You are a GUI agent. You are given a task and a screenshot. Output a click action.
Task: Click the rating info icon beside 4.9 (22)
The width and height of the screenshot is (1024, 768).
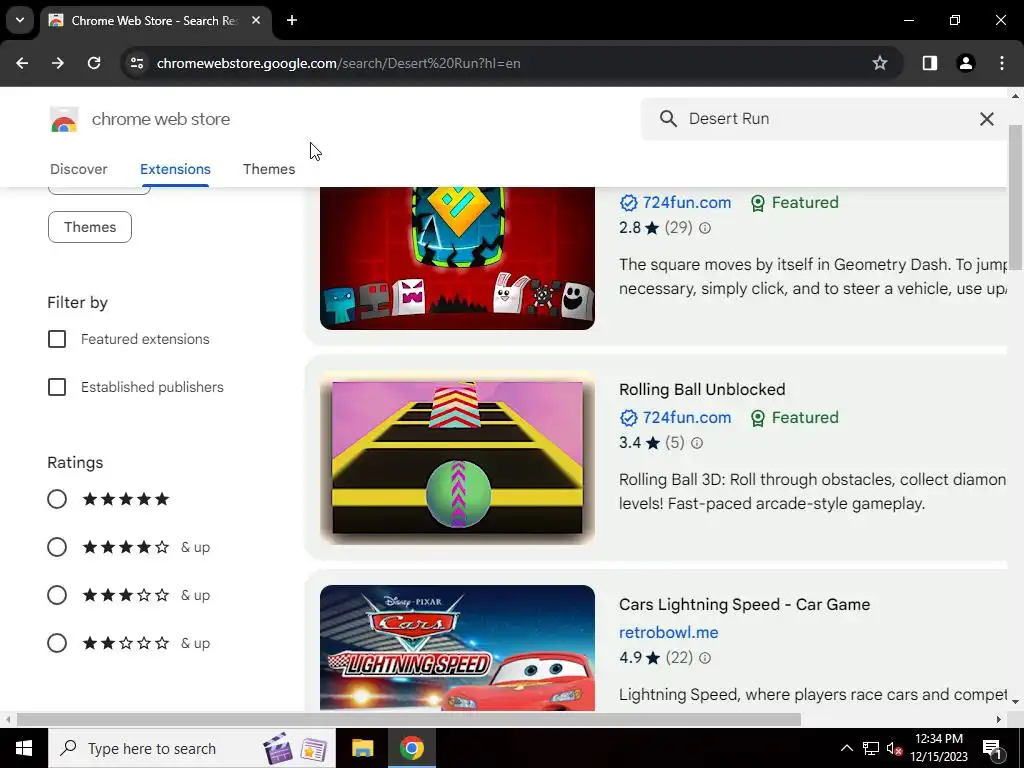pos(705,658)
